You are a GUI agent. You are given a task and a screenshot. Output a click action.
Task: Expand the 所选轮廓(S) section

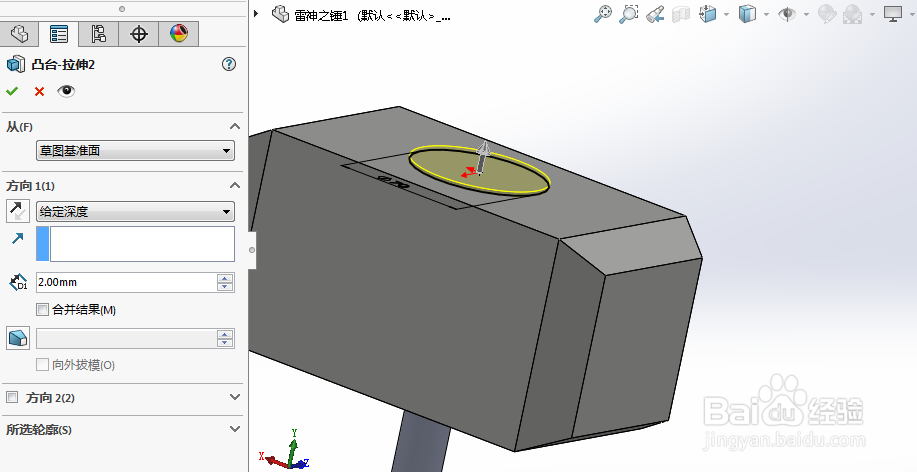click(235, 429)
